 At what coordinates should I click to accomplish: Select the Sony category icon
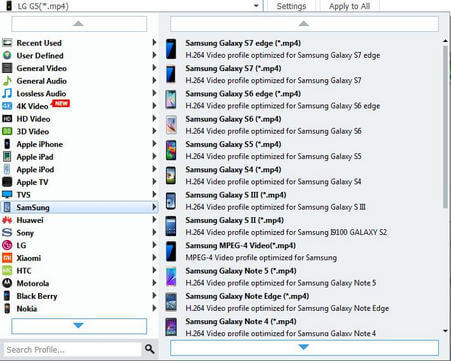[x=7, y=232]
